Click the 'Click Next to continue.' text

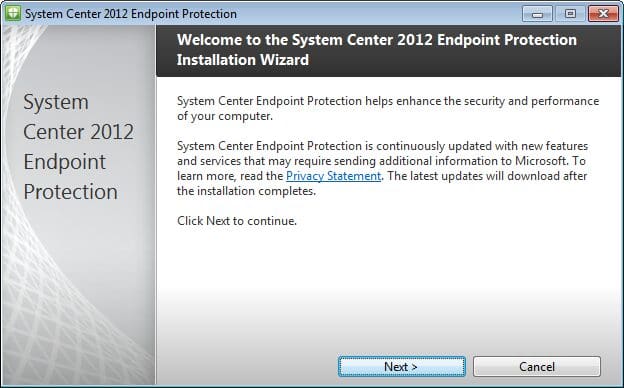coord(237,221)
